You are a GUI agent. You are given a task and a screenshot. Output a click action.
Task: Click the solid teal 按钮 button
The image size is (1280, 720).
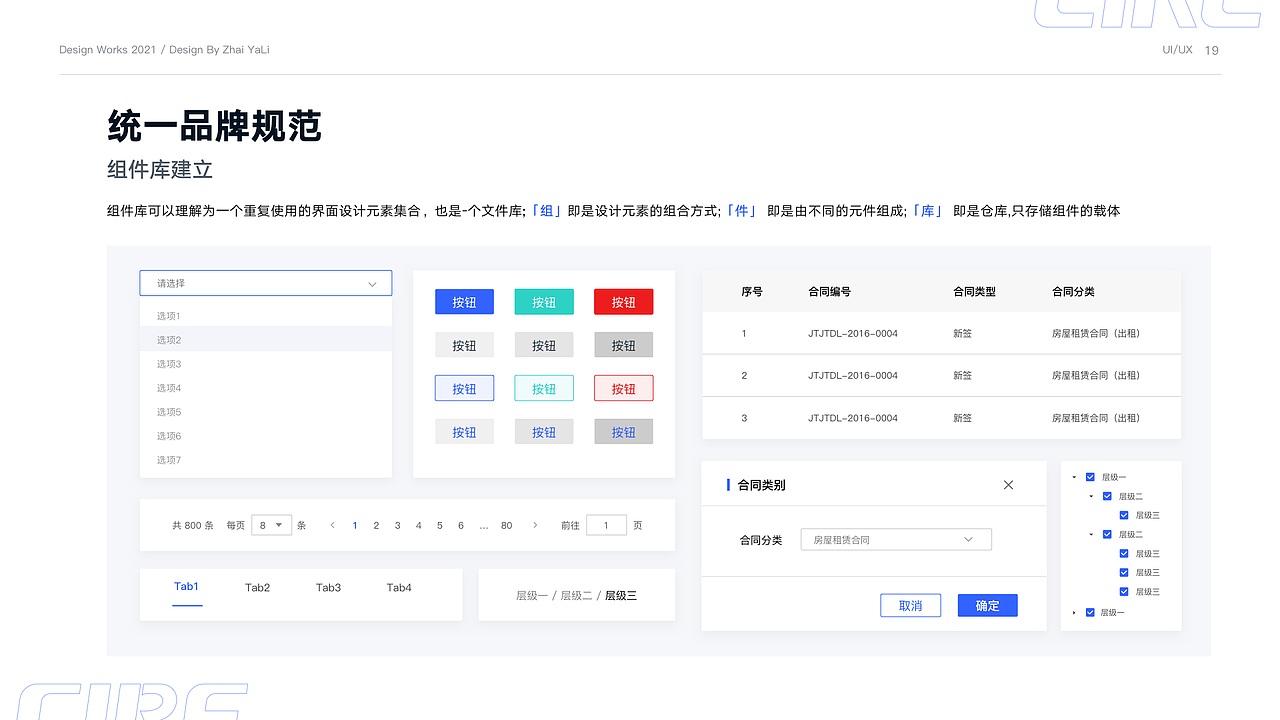click(x=544, y=302)
